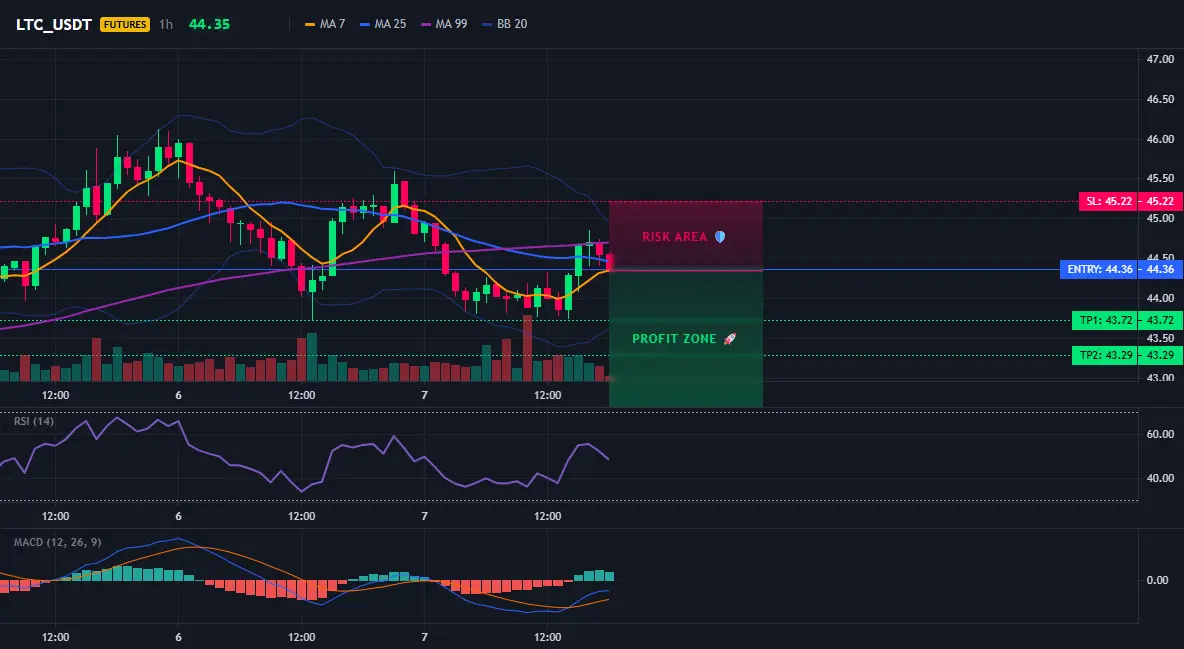Click the 46.50 price axis label
1184x649 pixels.
tap(1160, 99)
